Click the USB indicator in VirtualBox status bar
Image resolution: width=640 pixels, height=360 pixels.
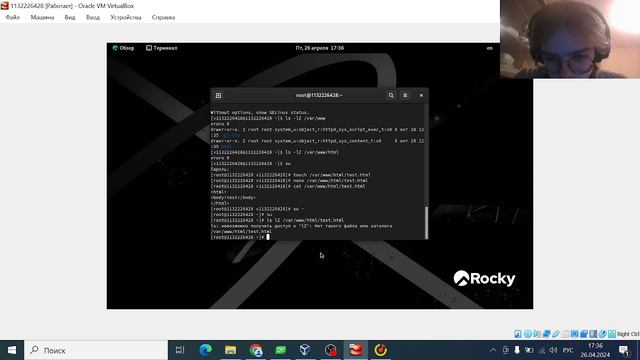click(x=556, y=334)
